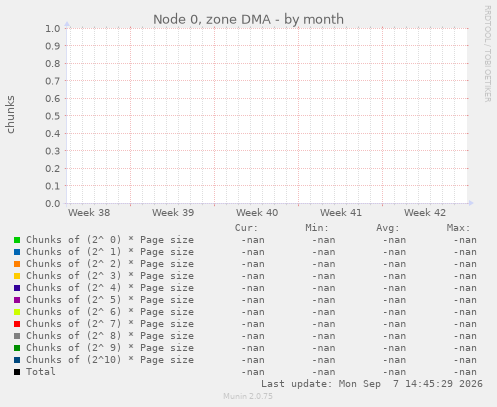The image size is (497, 407).
Task: Click the gray swatch for Chunks of (2^ 8)
Action: pyautogui.click(x=17, y=336)
